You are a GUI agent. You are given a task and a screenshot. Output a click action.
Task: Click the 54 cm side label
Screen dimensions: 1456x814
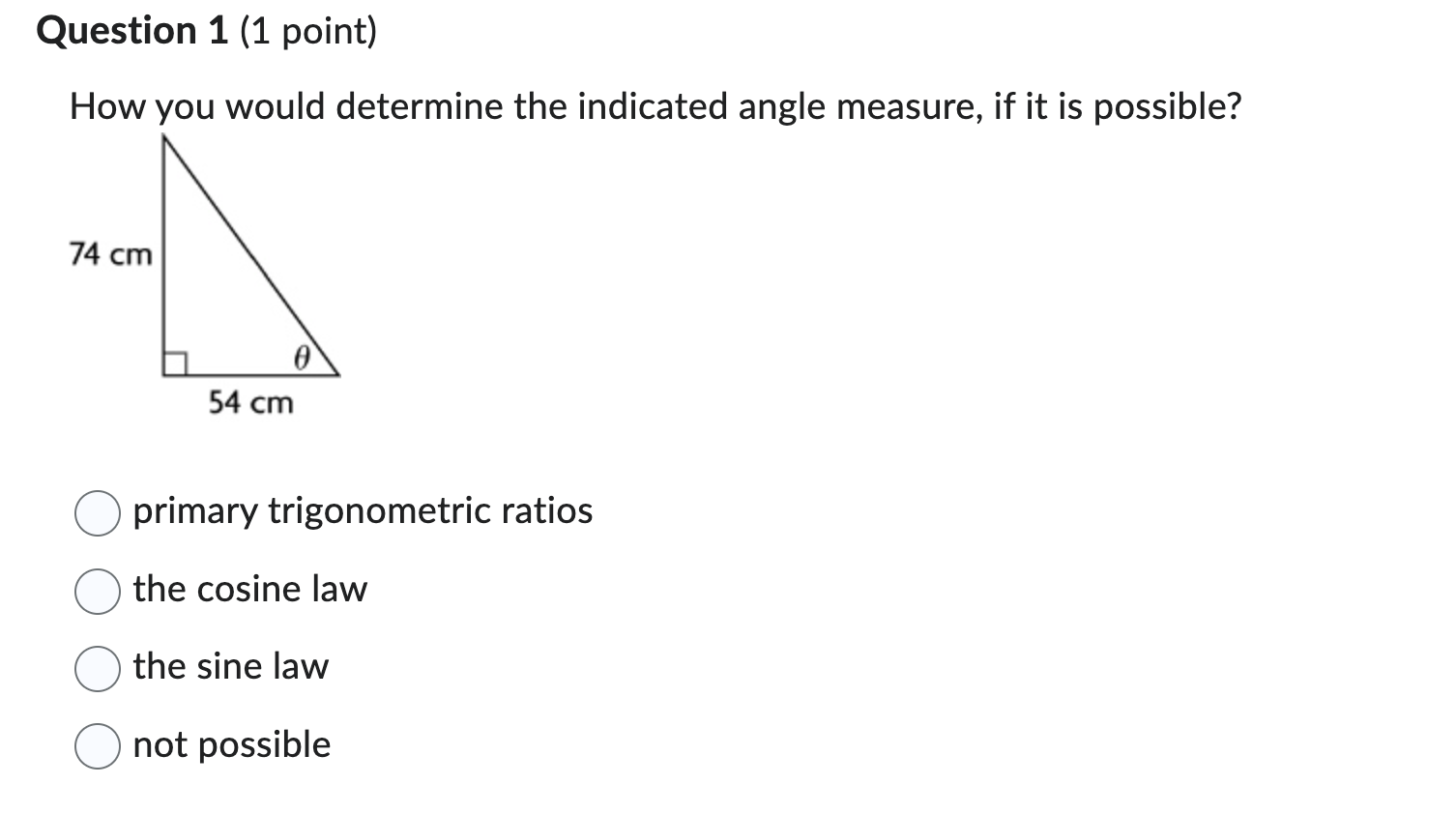click(249, 403)
